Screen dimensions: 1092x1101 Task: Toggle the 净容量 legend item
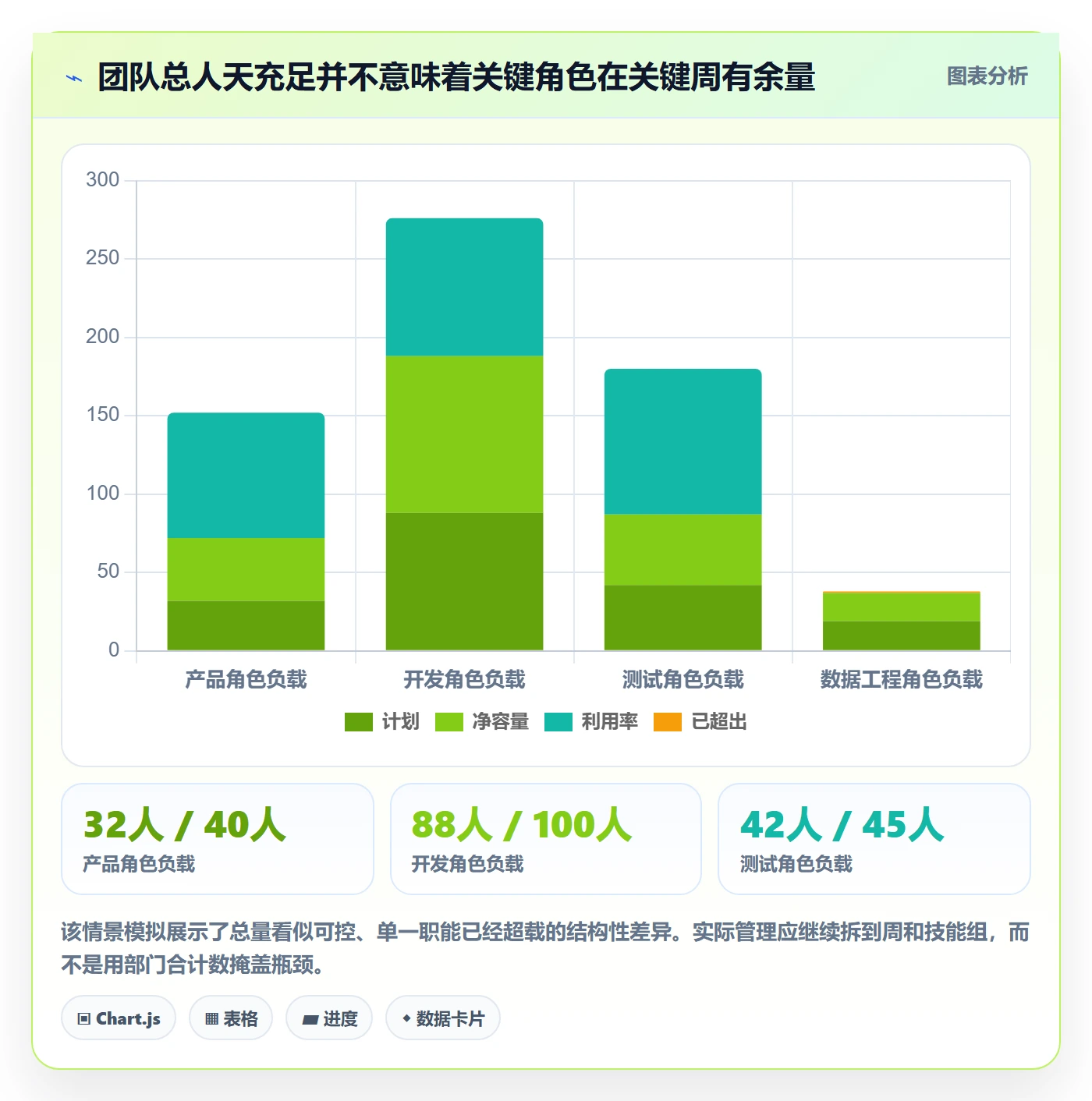pyautogui.click(x=482, y=722)
